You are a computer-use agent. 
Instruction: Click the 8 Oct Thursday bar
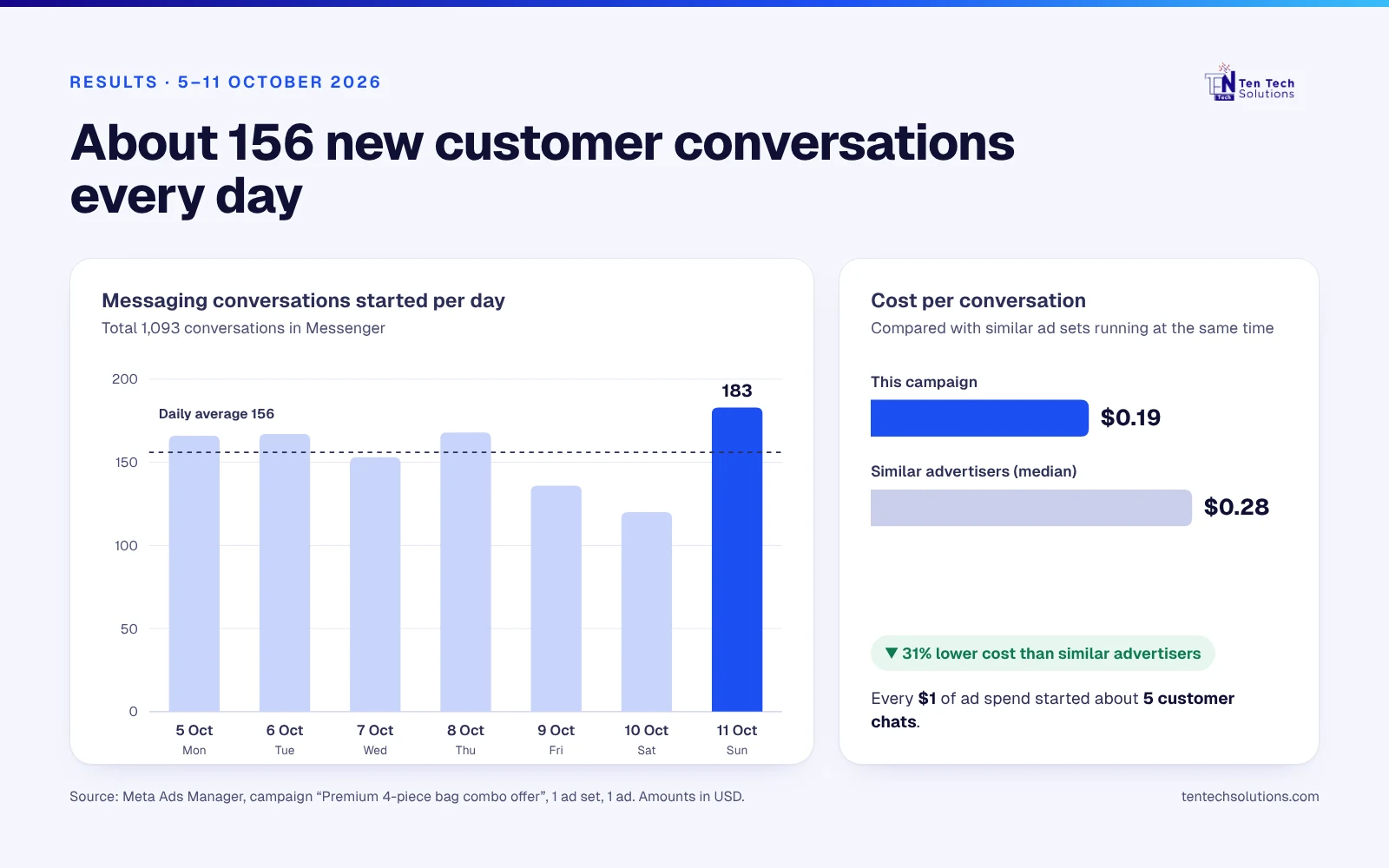click(465, 572)
